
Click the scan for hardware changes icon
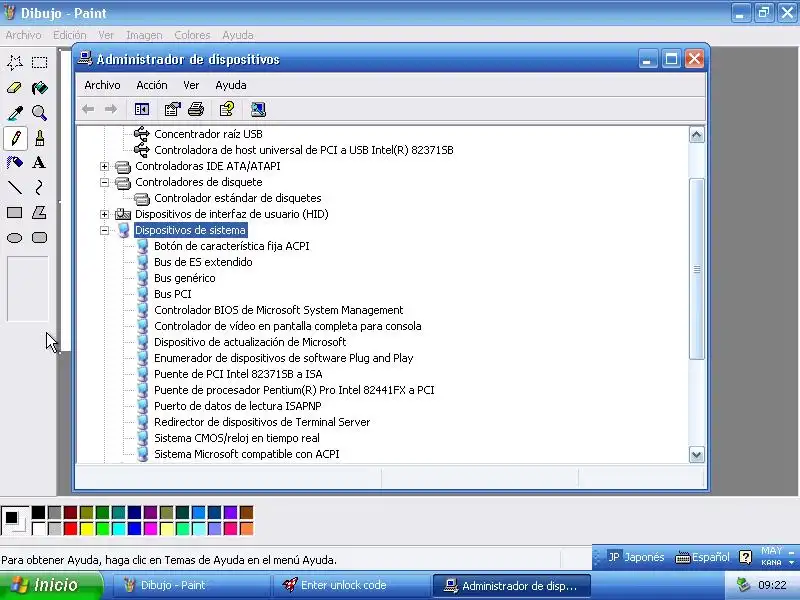click(258, 109)
